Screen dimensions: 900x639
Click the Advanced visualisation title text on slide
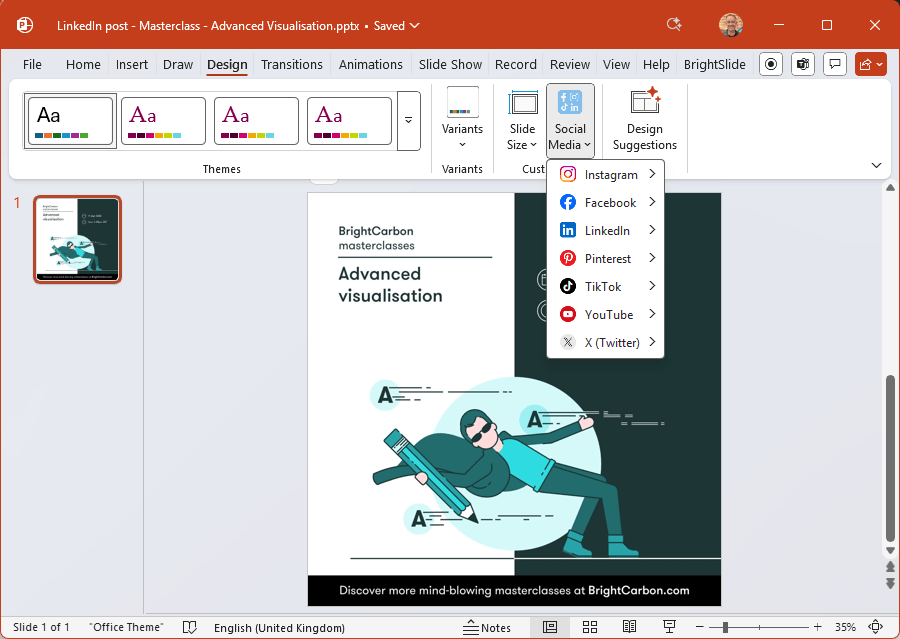(x=390, y=284)
